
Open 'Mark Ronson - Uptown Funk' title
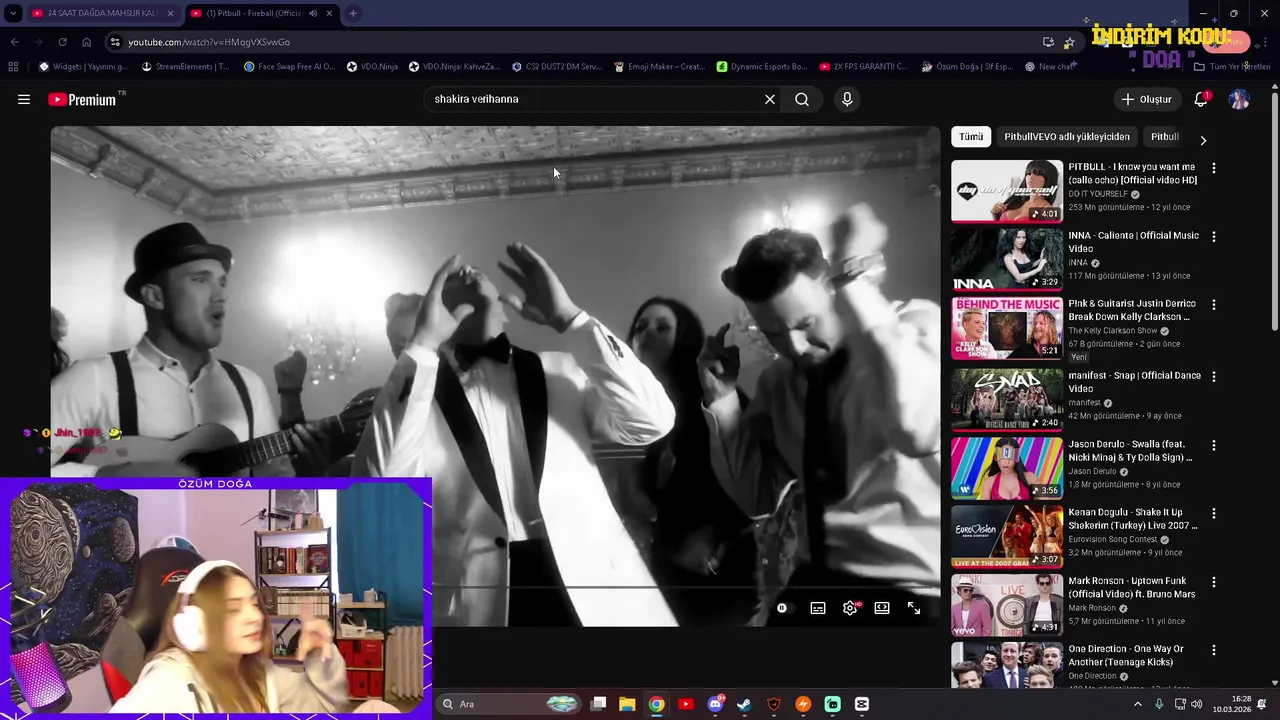pos(1131,587)
